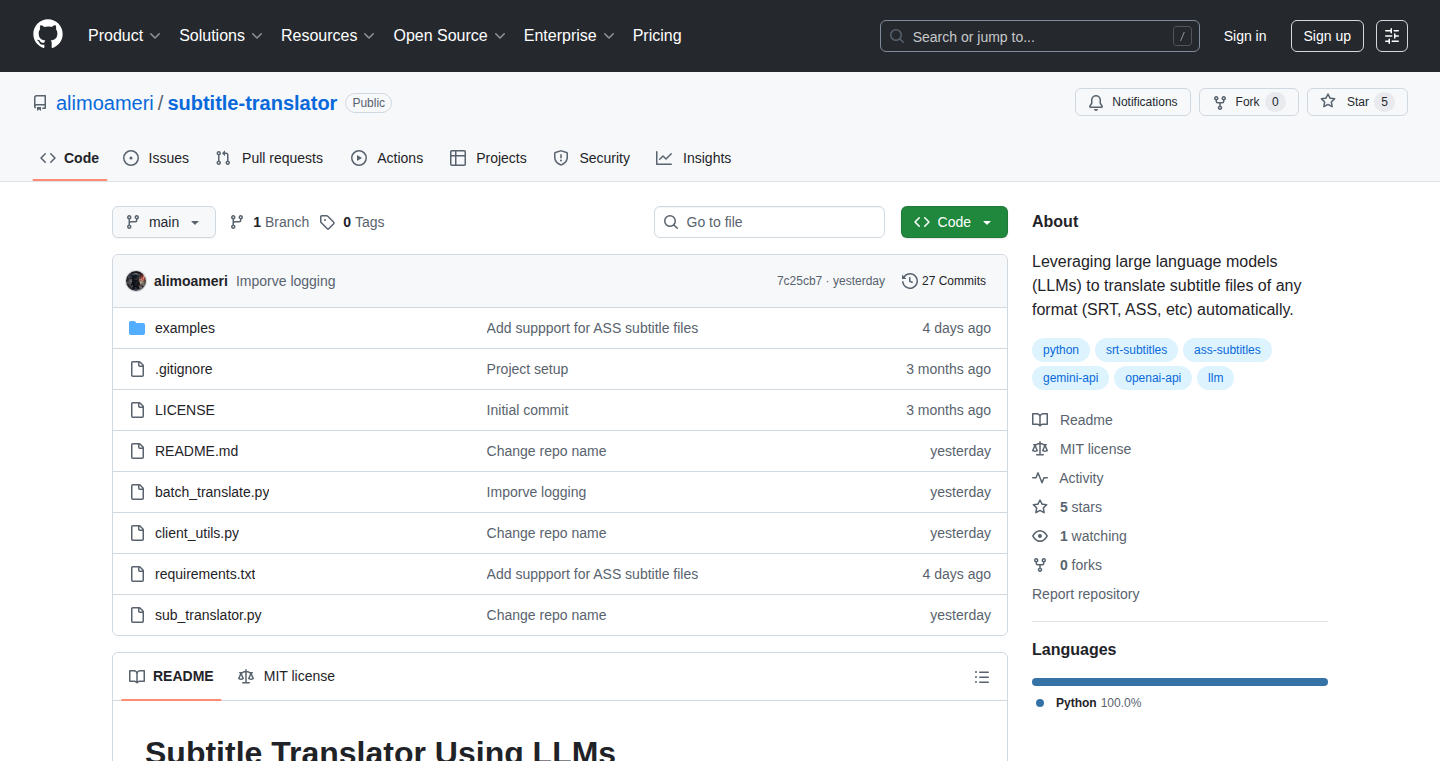Open the alimoameri owner profile link
Image resolution: width=1440 pixels, height=761 pixels.
click(105, 103)
